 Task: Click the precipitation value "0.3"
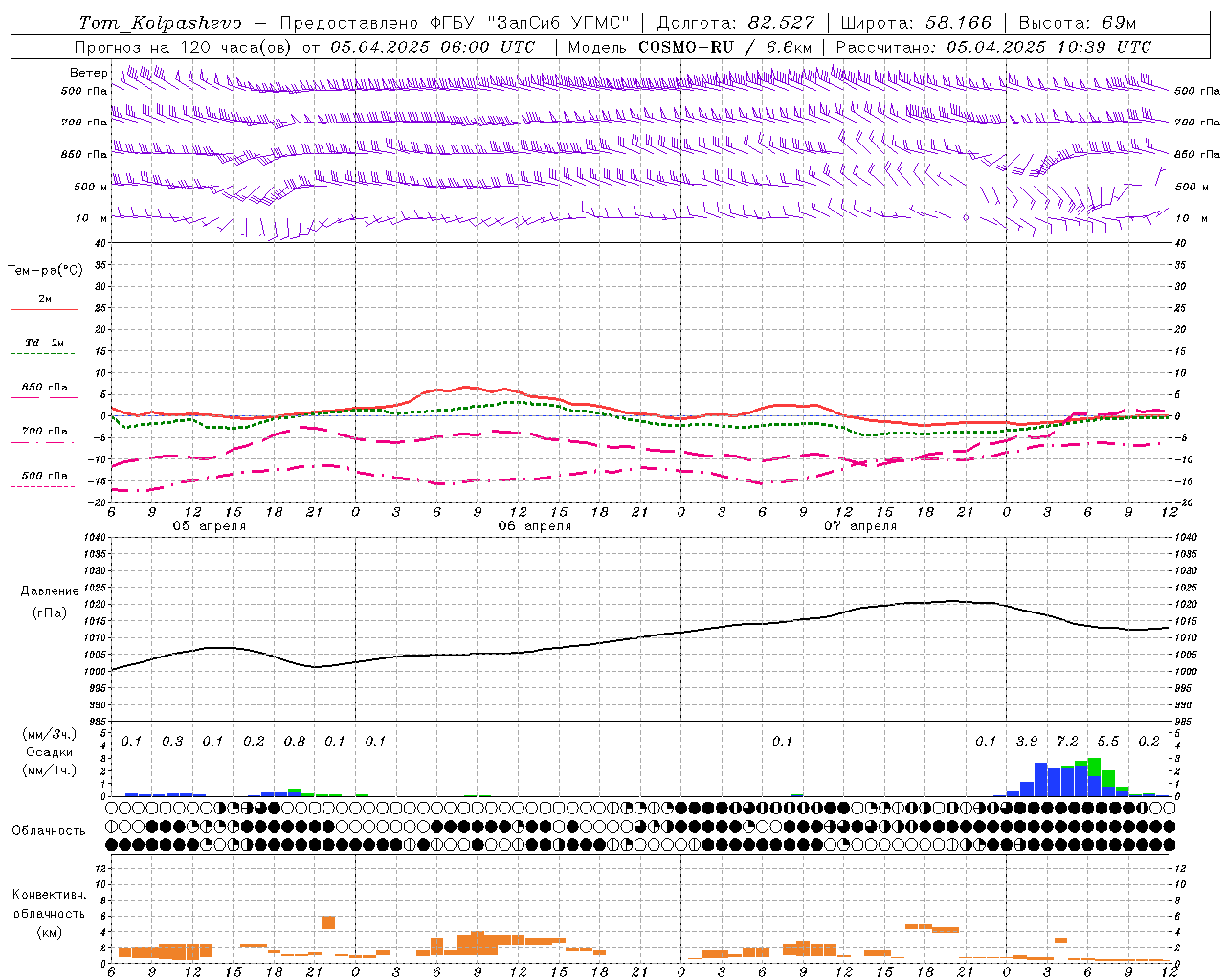point(172,741)
